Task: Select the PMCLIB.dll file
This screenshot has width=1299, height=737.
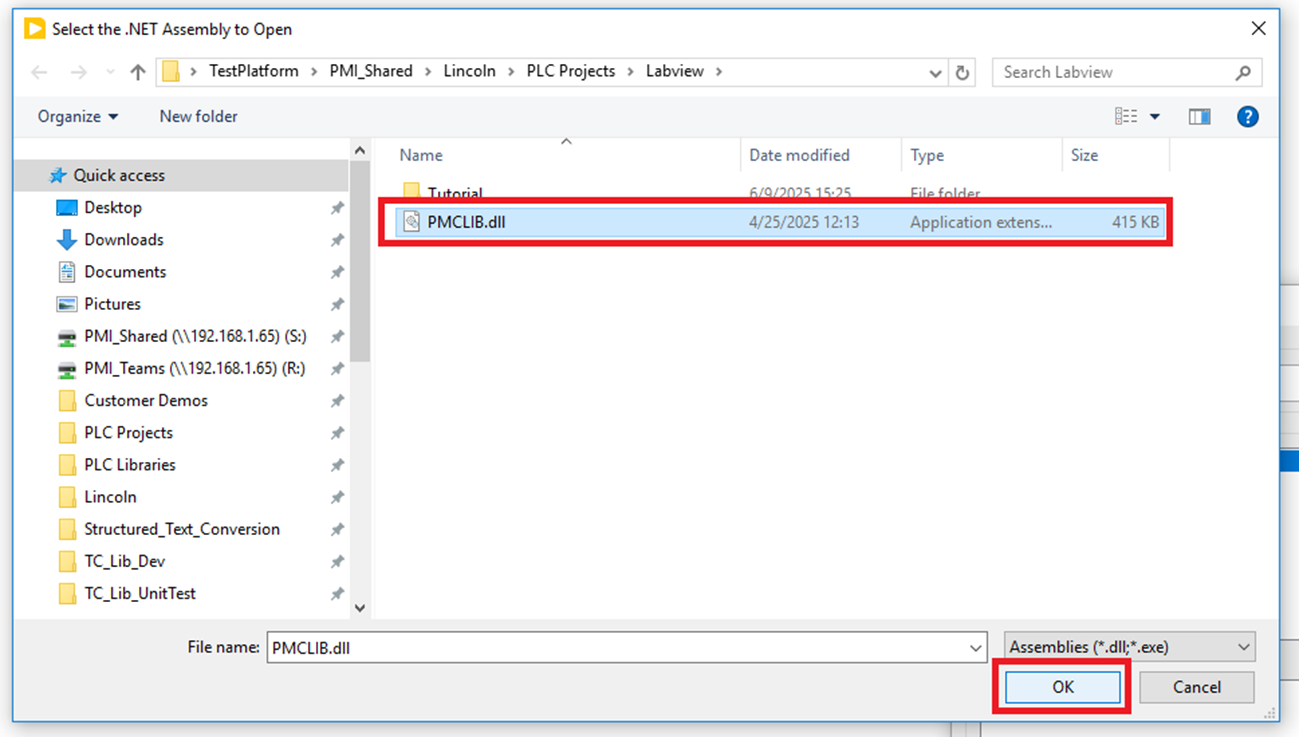Action: (x=466, y=222)
